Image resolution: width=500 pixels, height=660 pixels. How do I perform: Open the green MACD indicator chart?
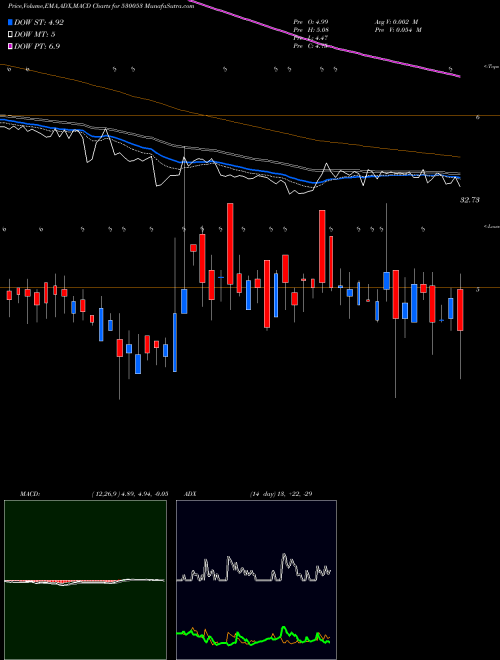click(85, 580)
